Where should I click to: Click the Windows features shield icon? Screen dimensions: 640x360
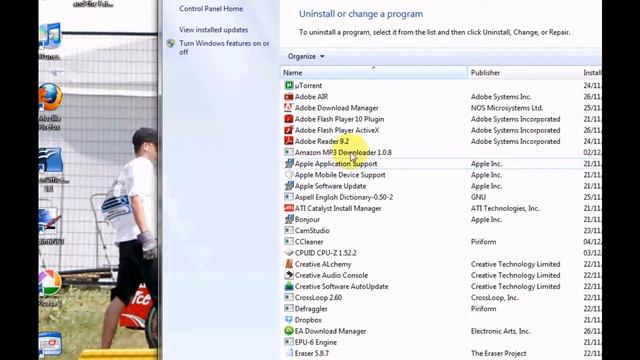coord(171,43)
